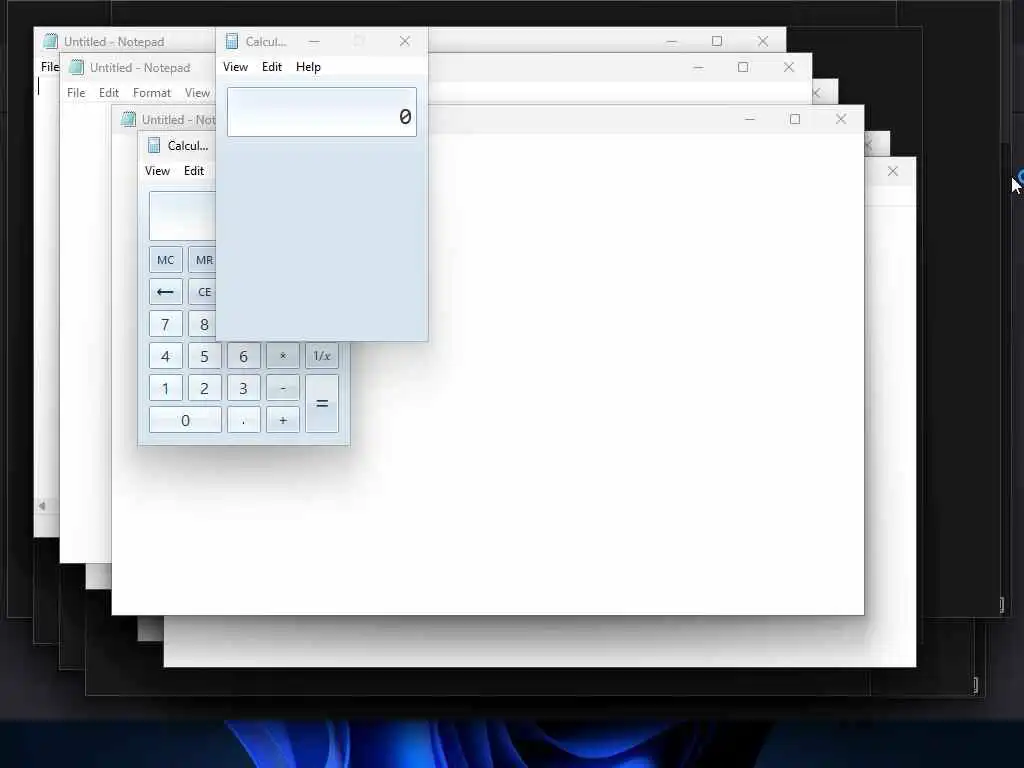Open File menu in the rearmost Notepad window
1024x768 pixels.
50,67
